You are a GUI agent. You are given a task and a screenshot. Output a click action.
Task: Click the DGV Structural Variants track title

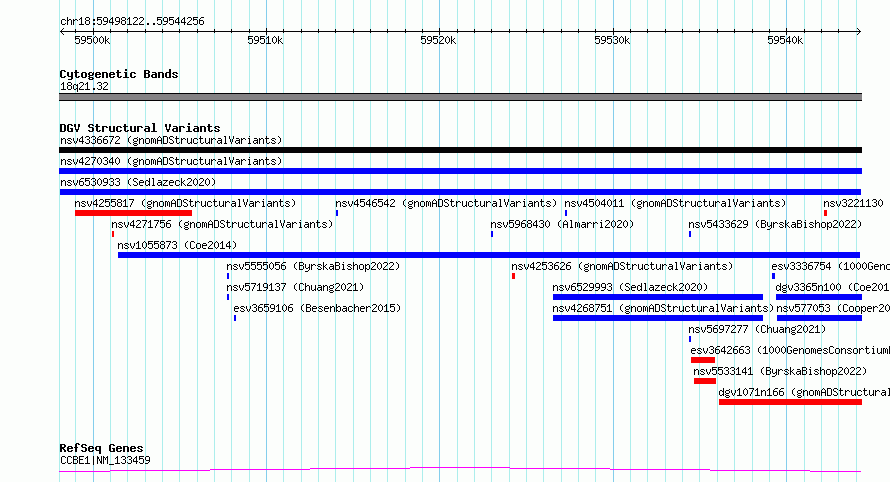coord(140,128)
